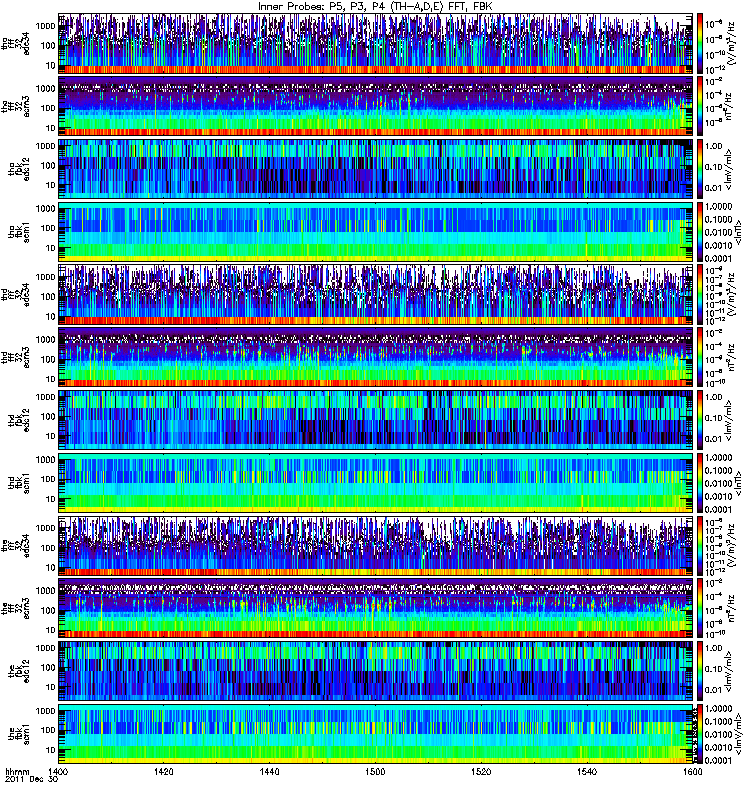750x800 pixels.
Task: Click the color bar beside tha fbk edc12 panel
Action: pos(699,169)
